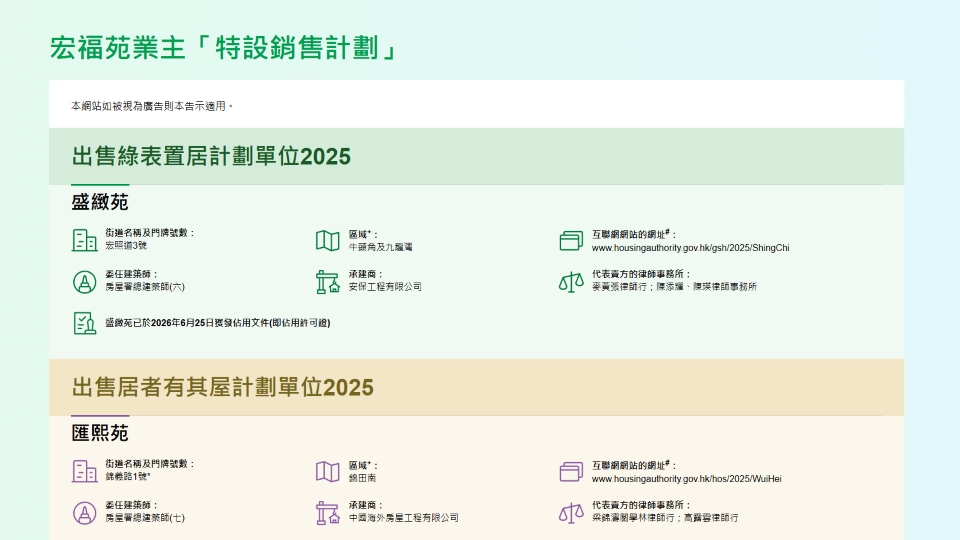Click the 出售居者有其屋計劃單位2025 section header
The width and height of the screenshot is (960, 540).
pos(476,387)
